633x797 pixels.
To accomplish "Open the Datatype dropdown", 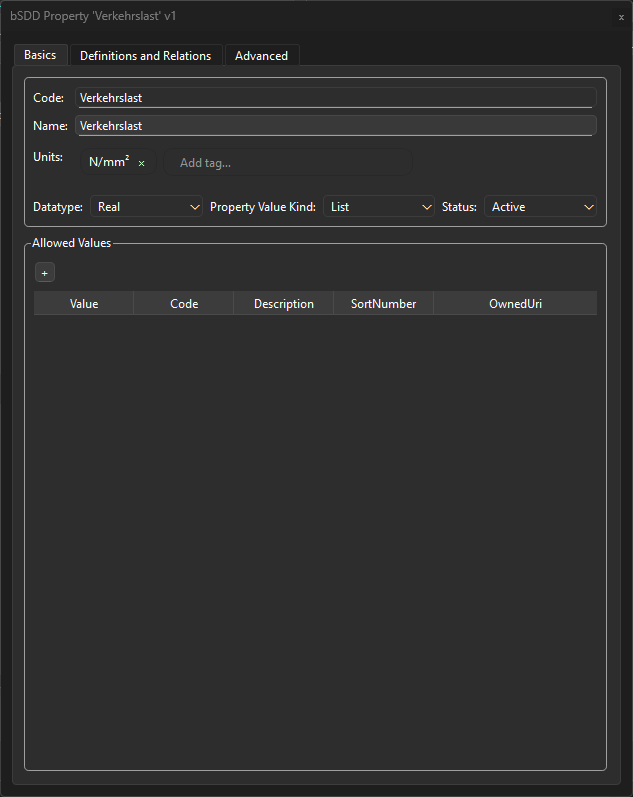I will [146, 207].
